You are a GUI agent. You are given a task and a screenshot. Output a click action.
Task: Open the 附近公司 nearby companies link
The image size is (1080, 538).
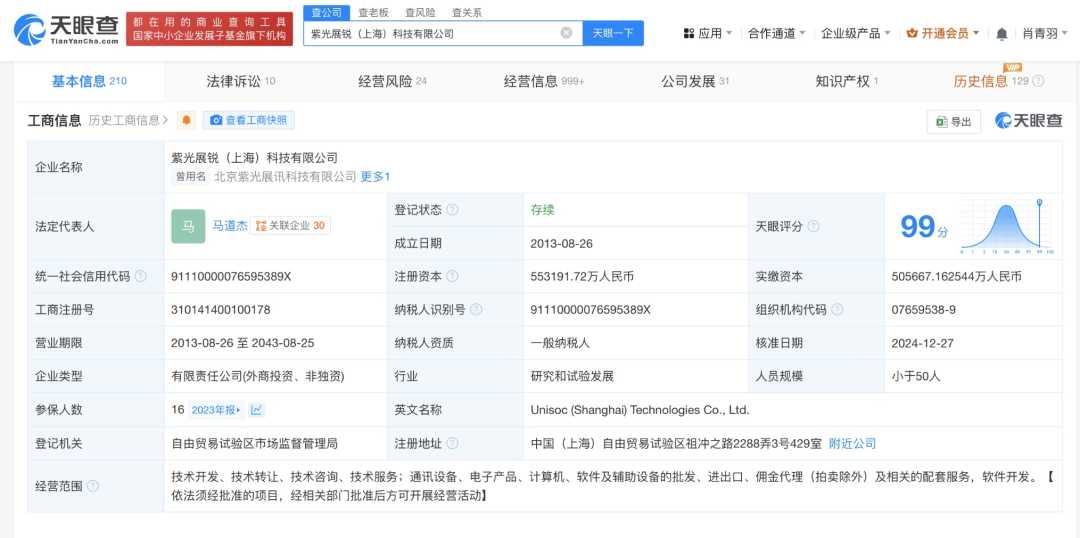[x=852, y=443]
